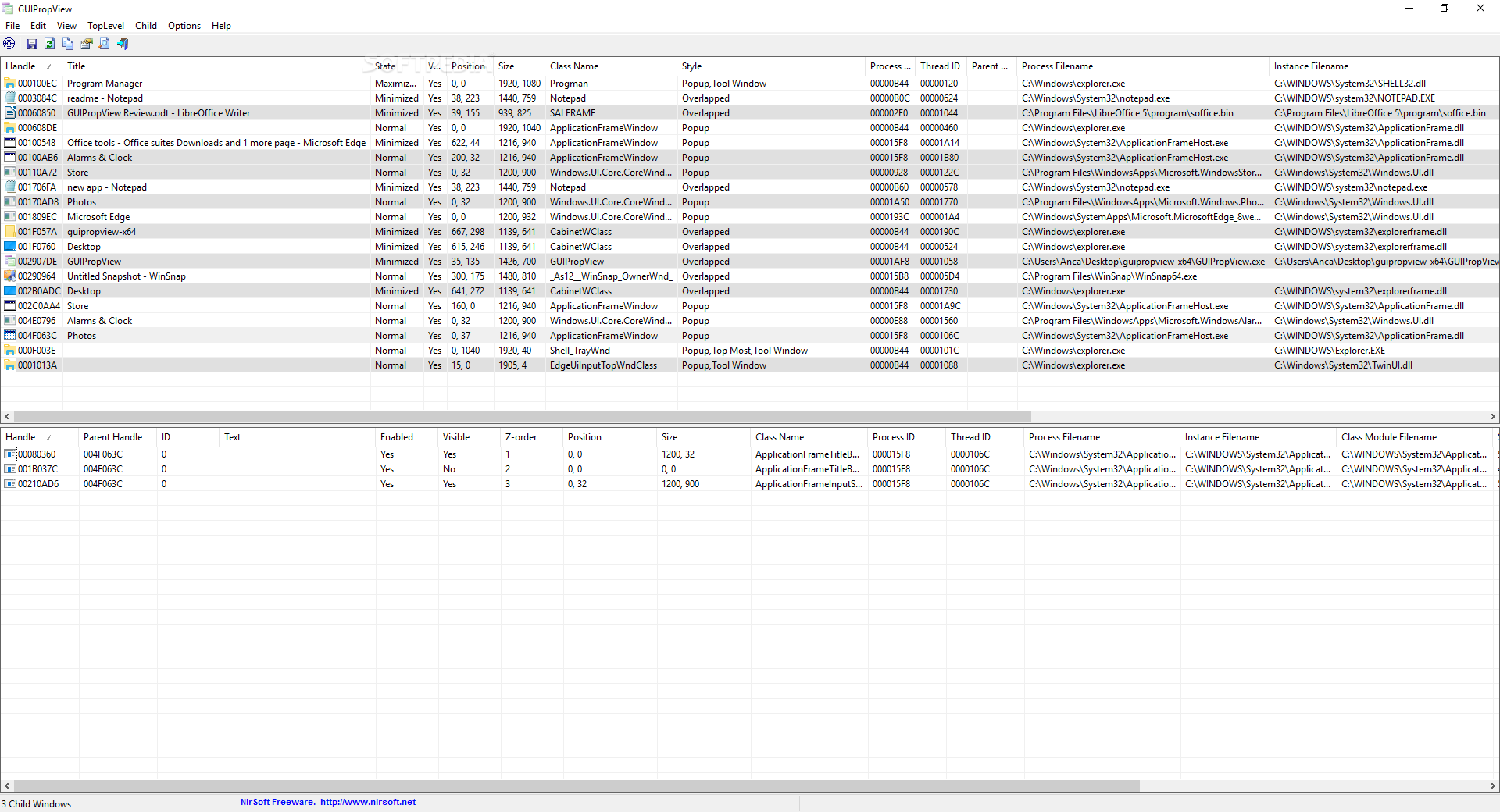
Task: Sort the top list by the Handle header
Action: tap(31, 66)
